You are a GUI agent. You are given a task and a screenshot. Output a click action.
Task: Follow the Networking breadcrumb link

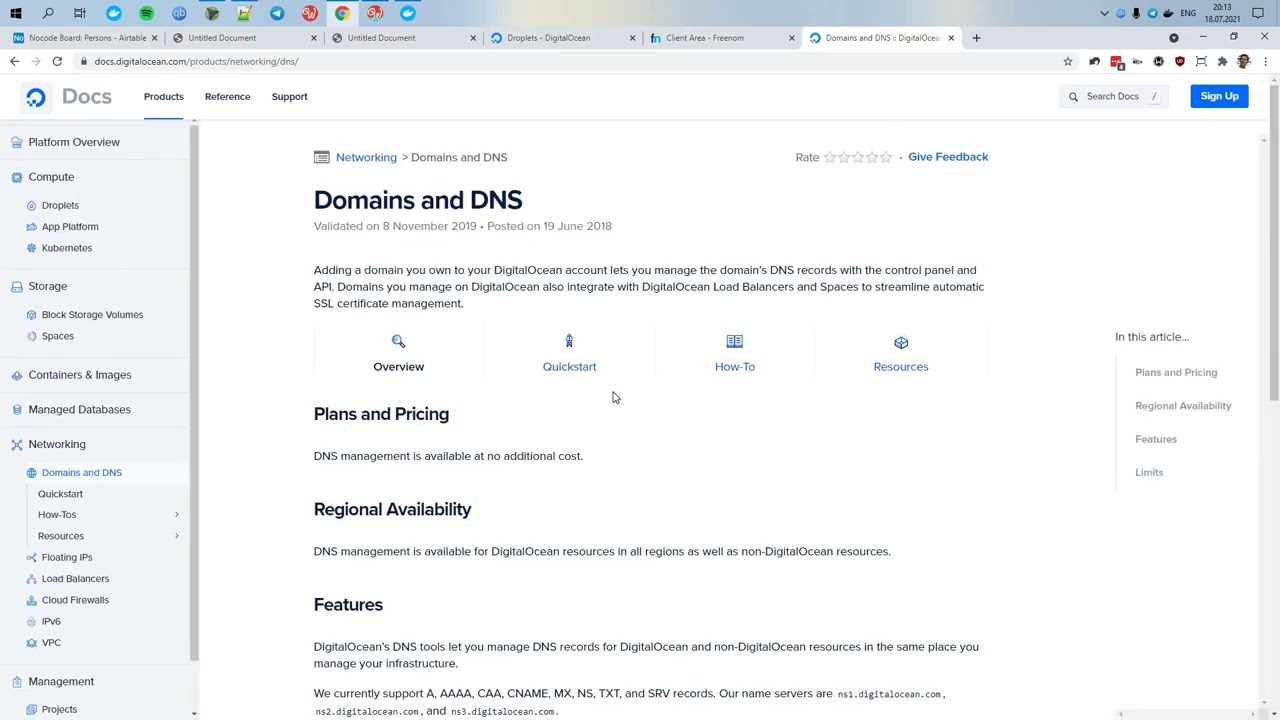[x=366, y=157]
